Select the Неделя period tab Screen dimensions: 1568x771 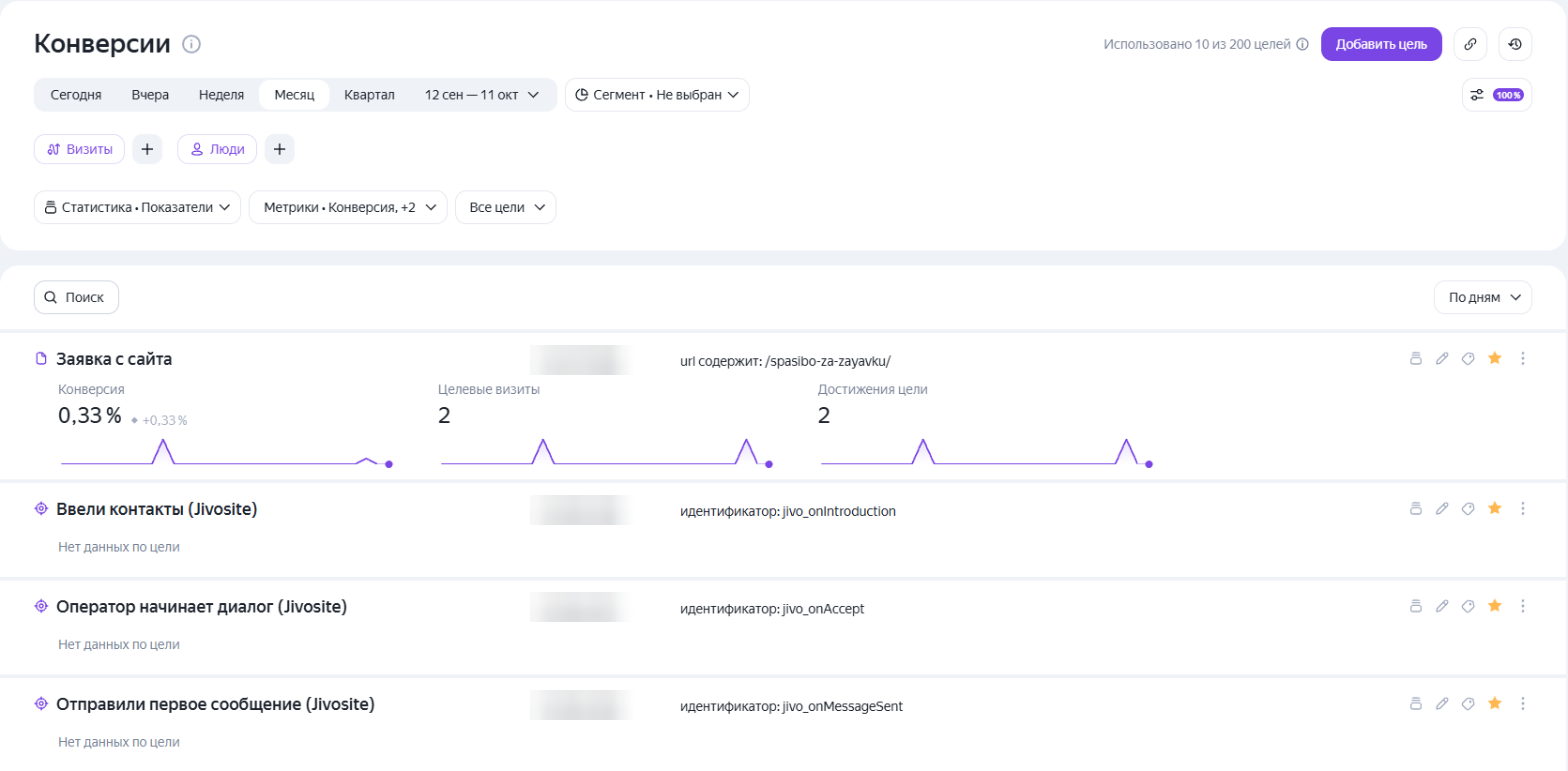[221, 95]
